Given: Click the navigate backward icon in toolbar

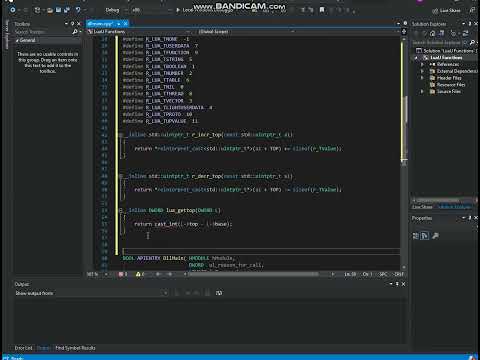Looking at the screenshot, I should 13,10.
